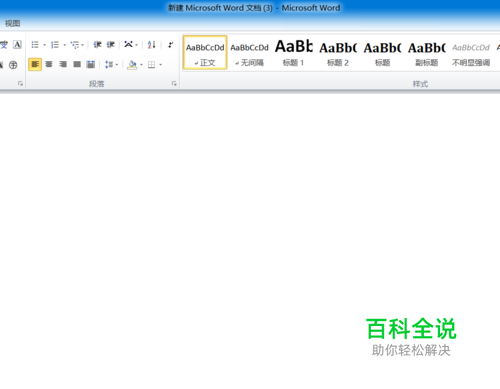
Task: Click the multilevel list icon
Action: point(75,45)
